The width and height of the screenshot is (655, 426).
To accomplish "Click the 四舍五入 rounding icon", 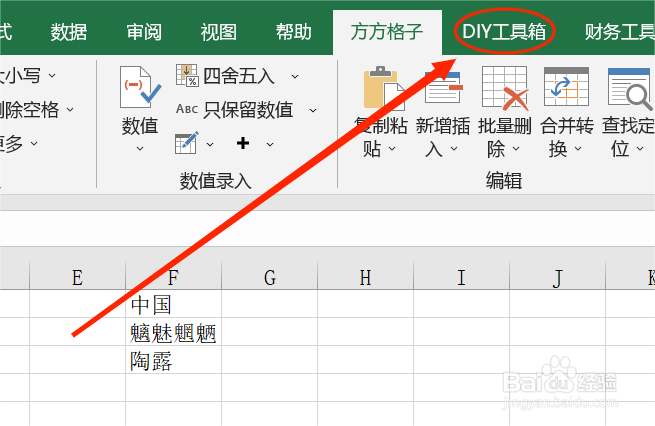I will pos(187,76).
